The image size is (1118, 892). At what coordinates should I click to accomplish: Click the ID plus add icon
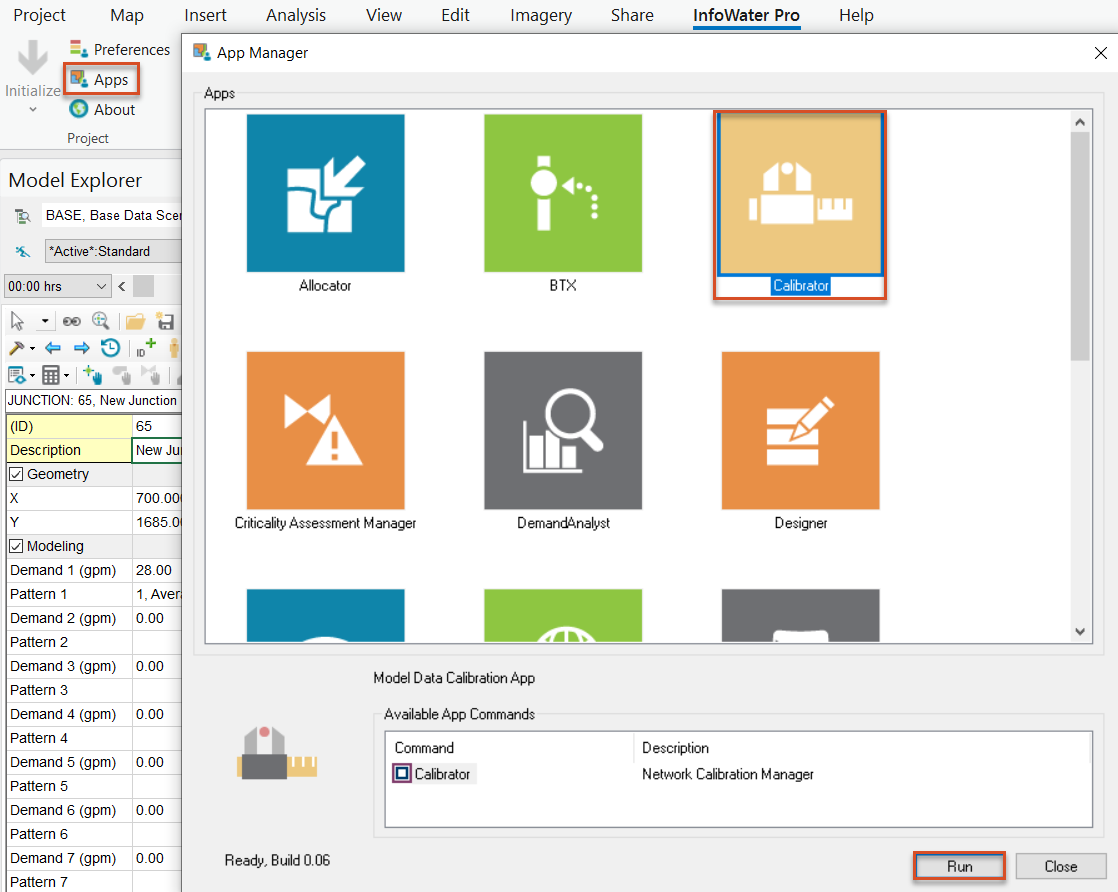click(145, 347)
